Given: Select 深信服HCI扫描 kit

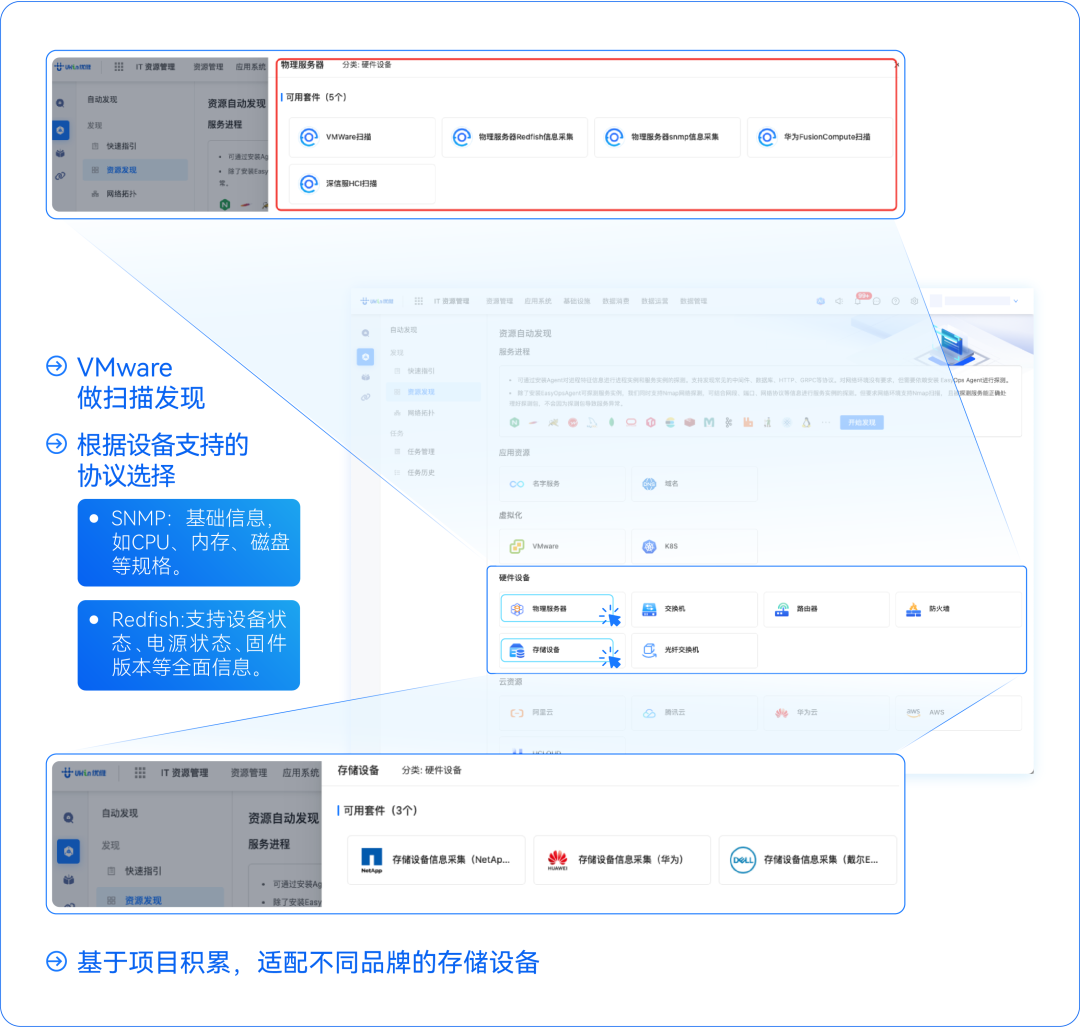Looking at the screenshot, I should click(362, 183).
